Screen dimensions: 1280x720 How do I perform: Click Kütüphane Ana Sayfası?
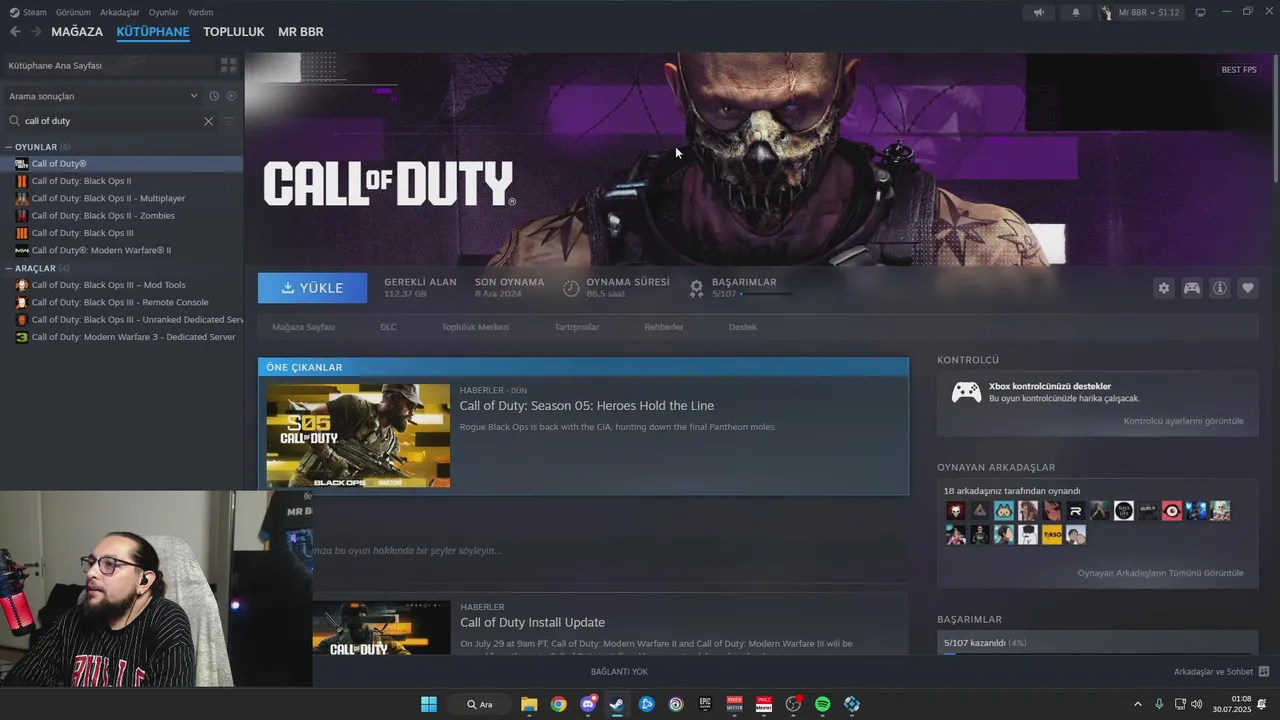pos(55,65)
